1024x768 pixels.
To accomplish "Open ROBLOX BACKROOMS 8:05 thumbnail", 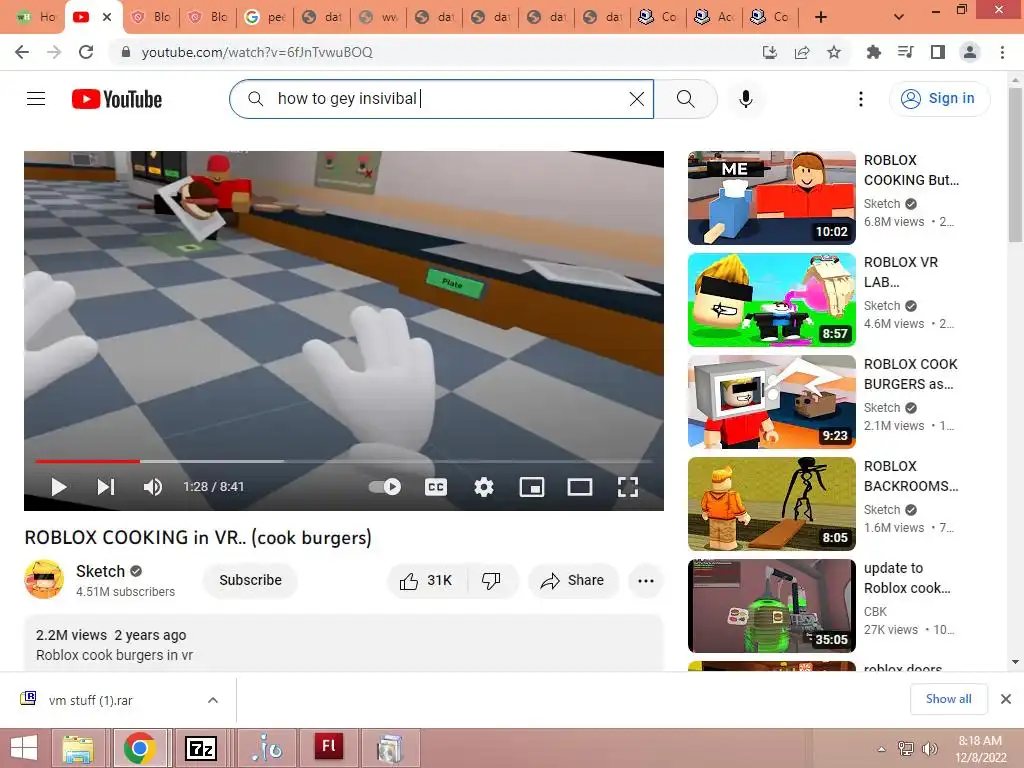I will (772, 504).
